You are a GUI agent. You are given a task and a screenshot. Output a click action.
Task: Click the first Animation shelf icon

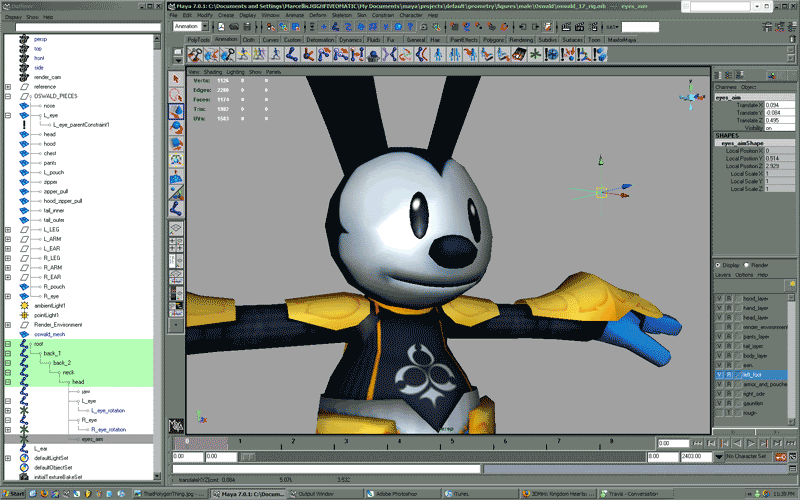tap(195, 54)
